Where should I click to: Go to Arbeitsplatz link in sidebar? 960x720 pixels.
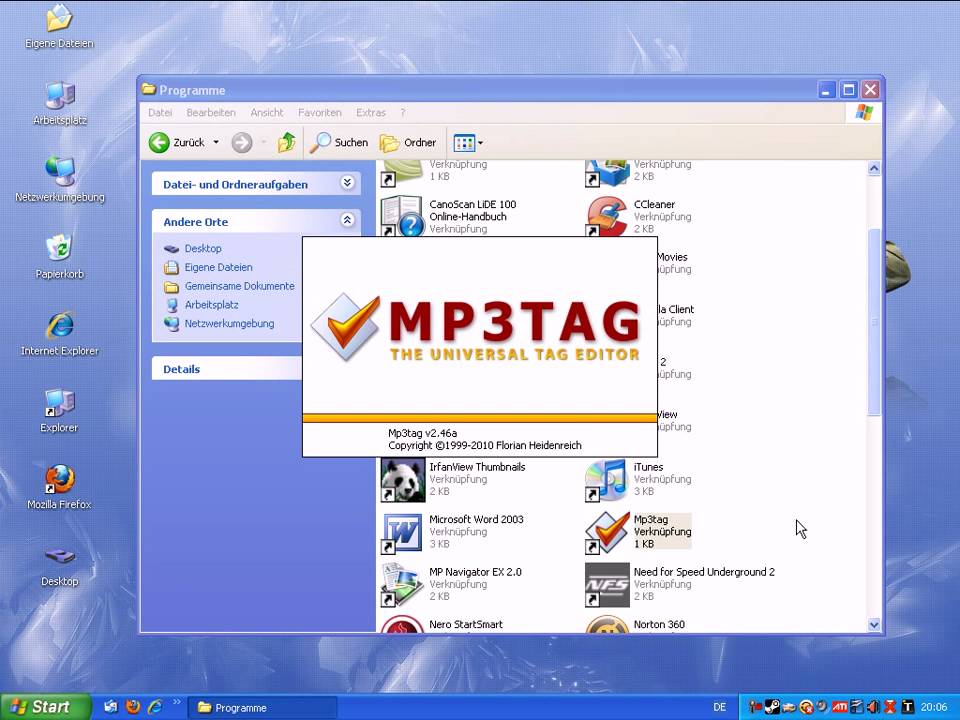211,305
